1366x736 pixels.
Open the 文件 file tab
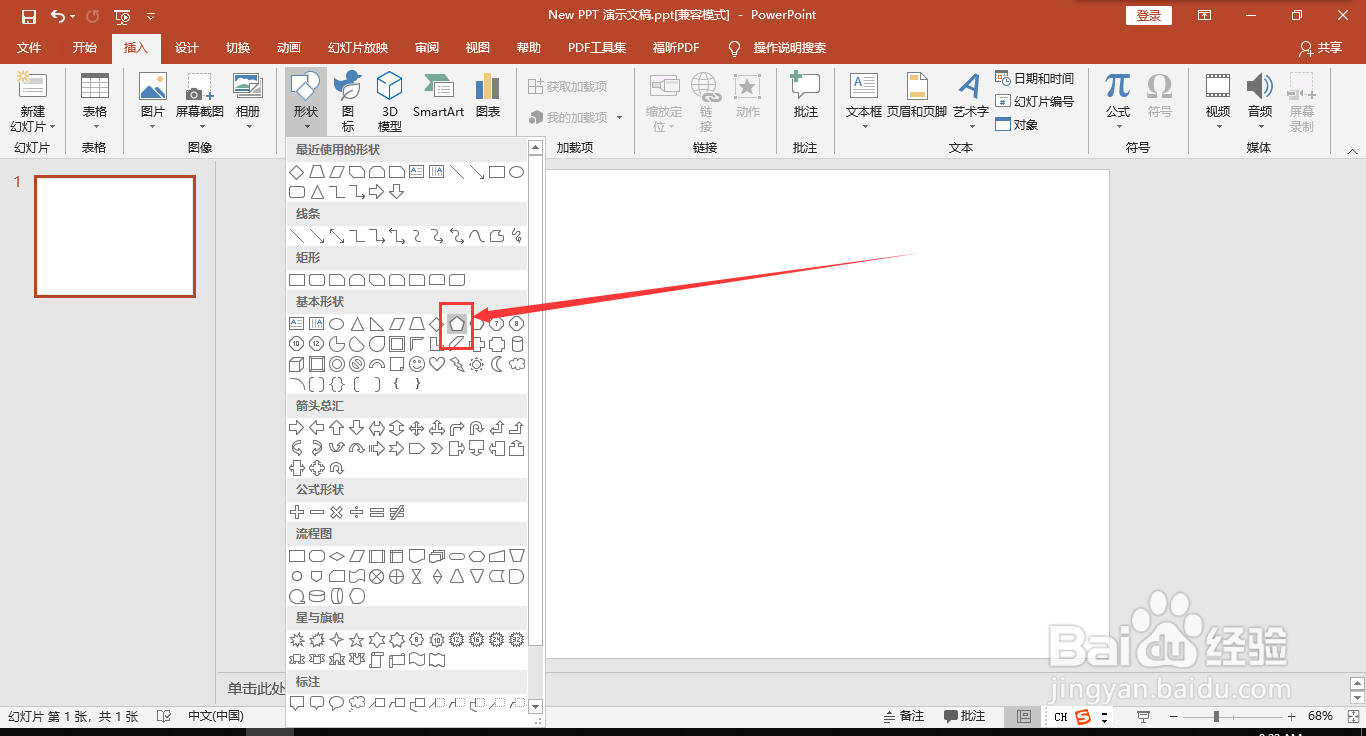coord(29,48)
